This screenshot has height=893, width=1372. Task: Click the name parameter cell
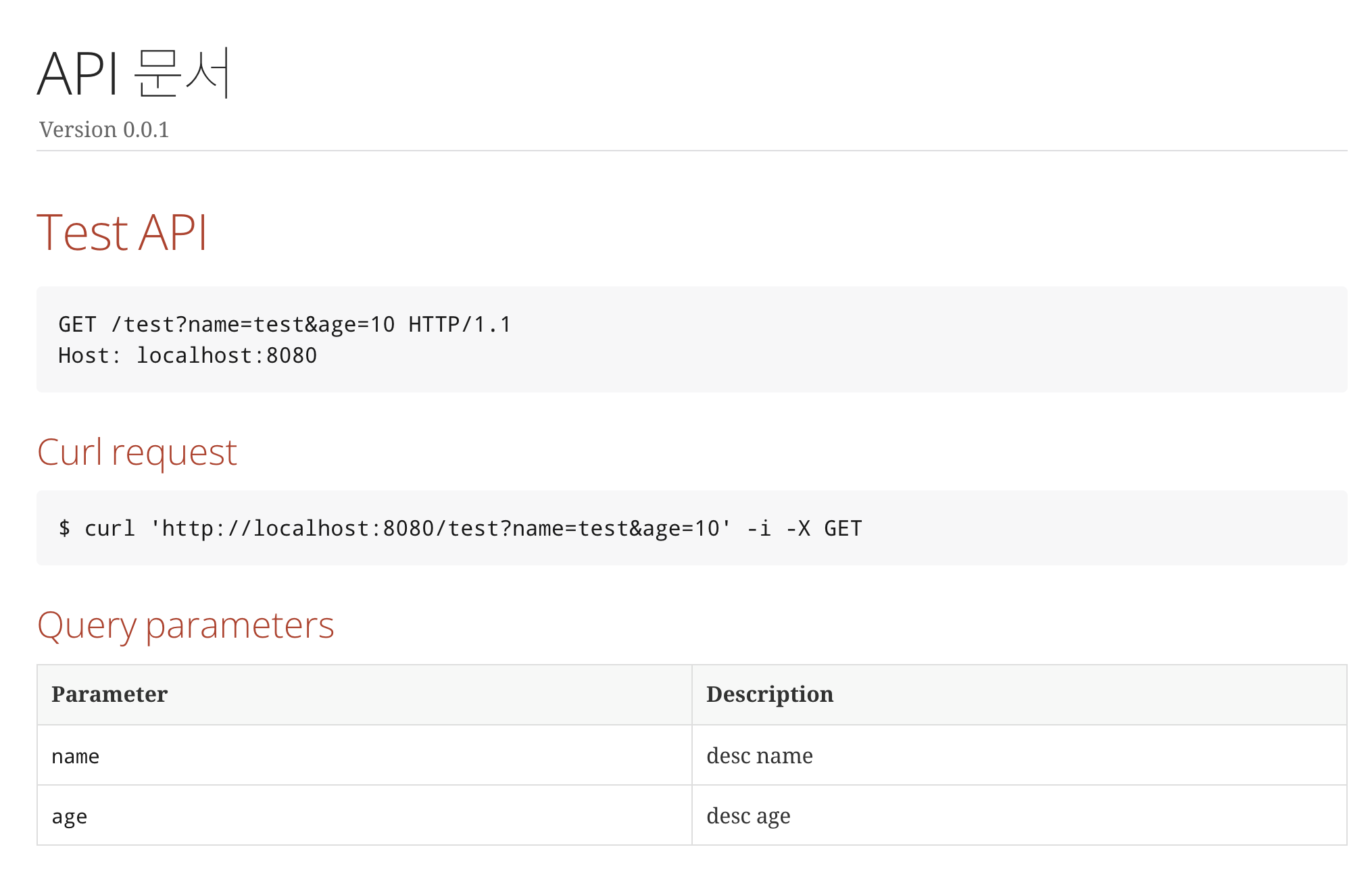(x=76, y=756)
